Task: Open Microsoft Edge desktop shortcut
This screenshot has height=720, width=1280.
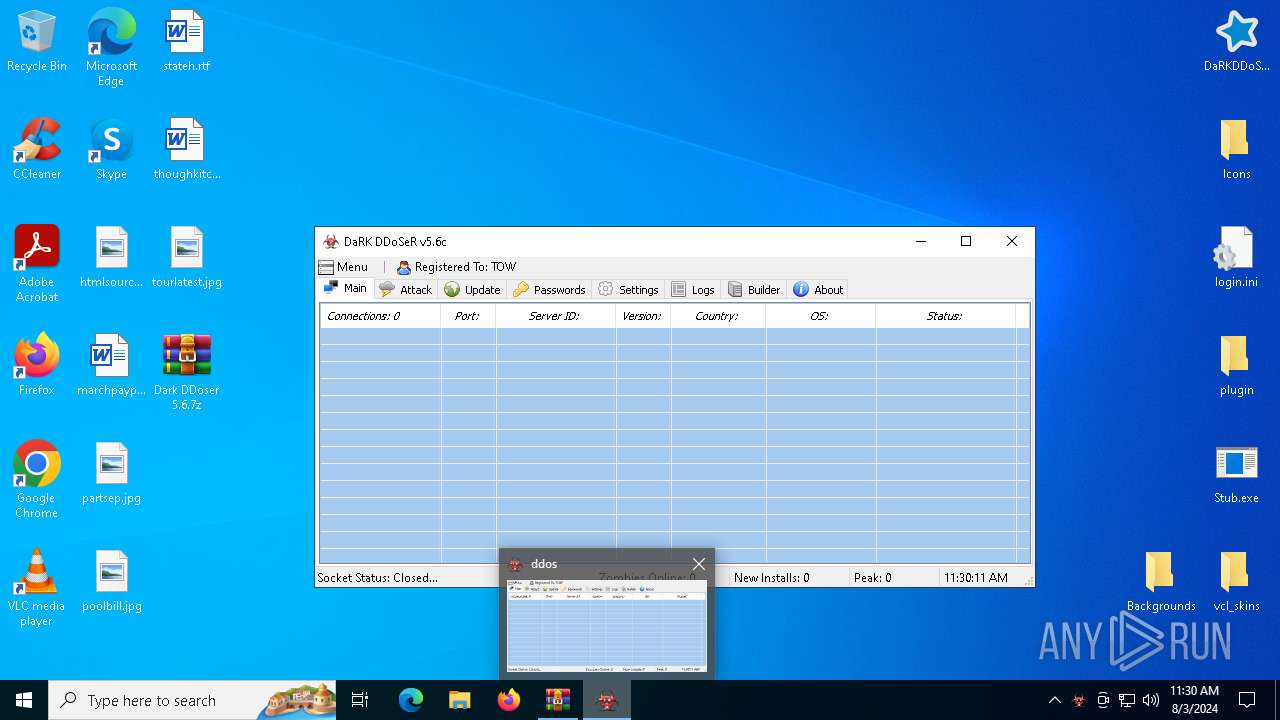Action: [111, 48]
